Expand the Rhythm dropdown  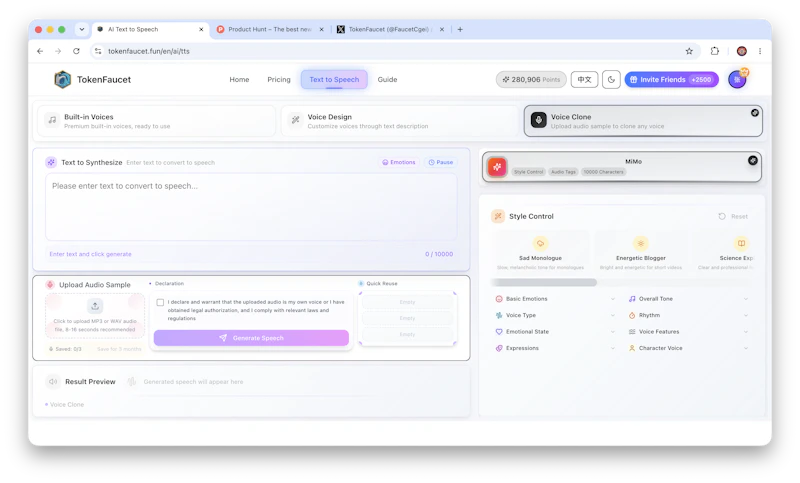tap(688, 315)
